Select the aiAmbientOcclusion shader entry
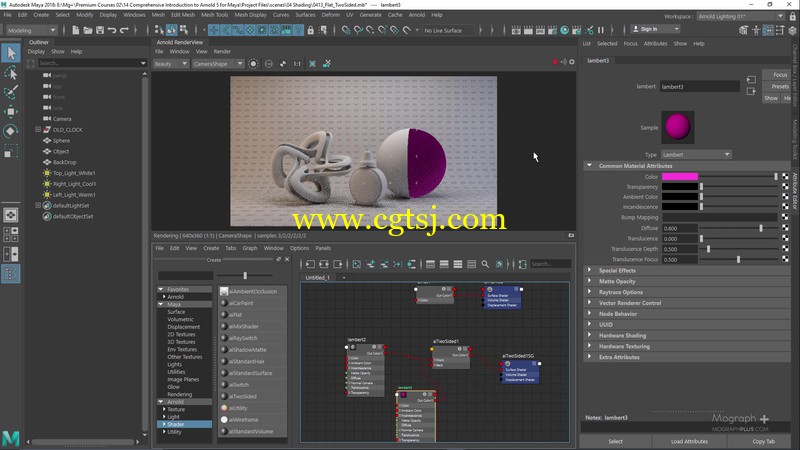Screen dimensions: 800x450 coord(252,291)
